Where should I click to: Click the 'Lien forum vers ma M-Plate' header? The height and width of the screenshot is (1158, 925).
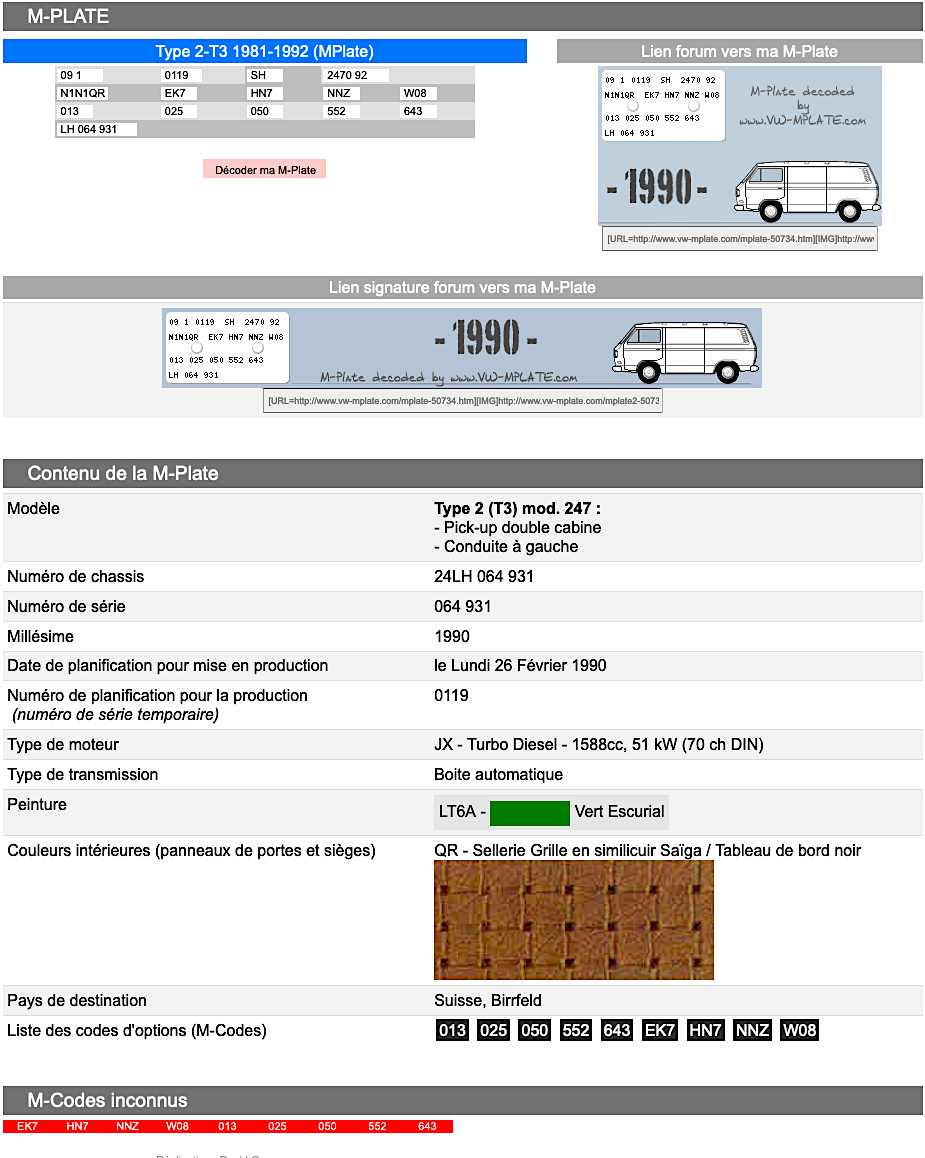740,51
